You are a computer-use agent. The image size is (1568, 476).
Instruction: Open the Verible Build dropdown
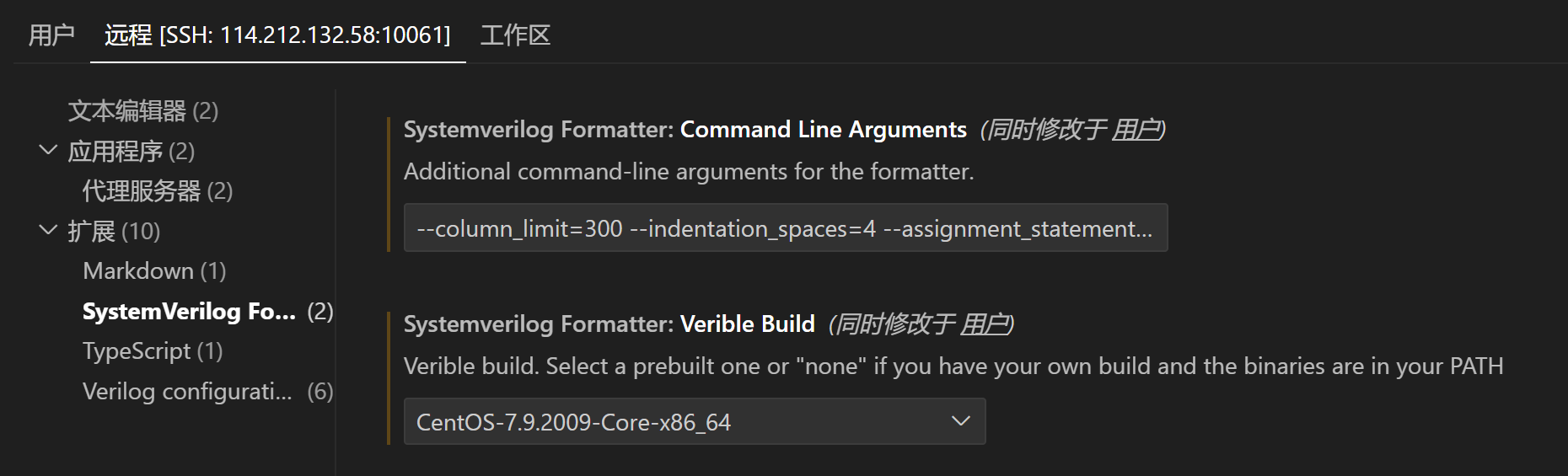[694, 421]
